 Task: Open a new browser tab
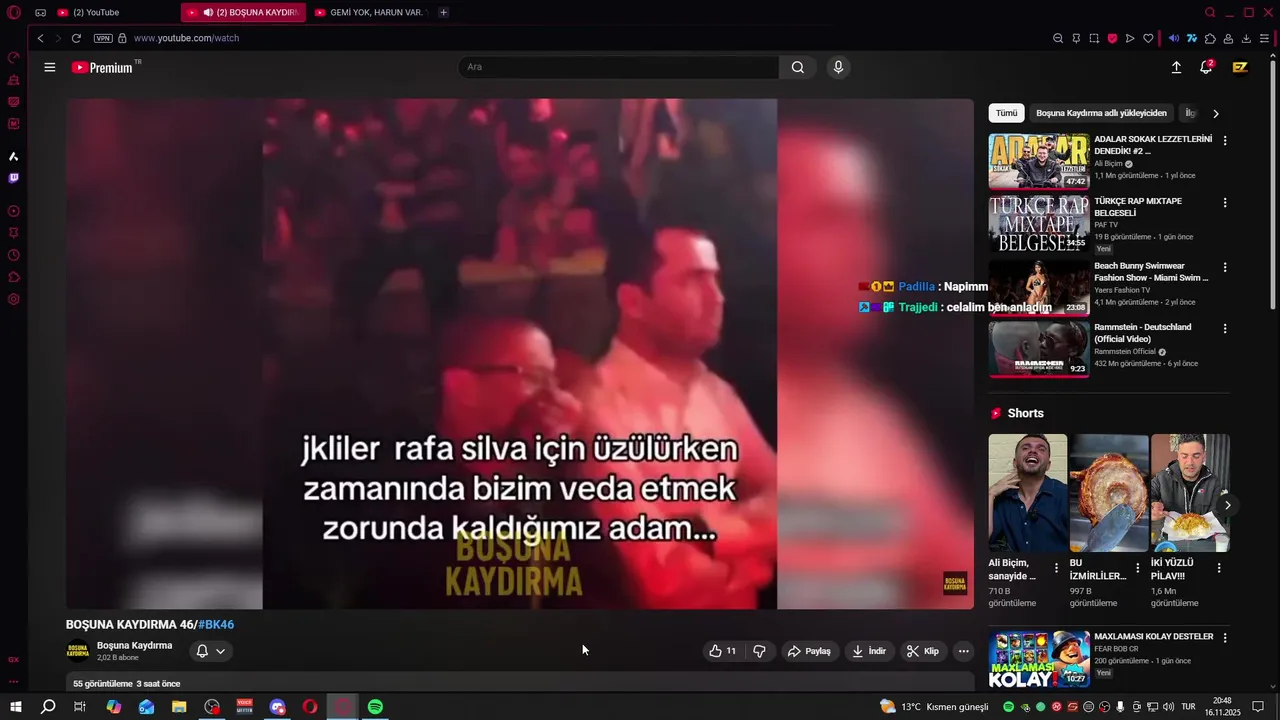444,12
